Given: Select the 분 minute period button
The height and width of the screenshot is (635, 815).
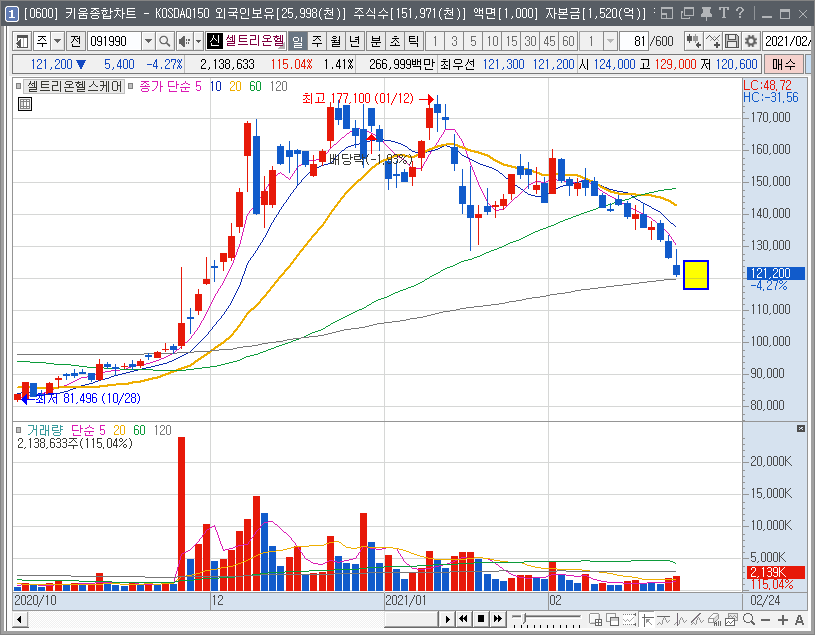Looking at the screenshot, I should coord(375,41).
